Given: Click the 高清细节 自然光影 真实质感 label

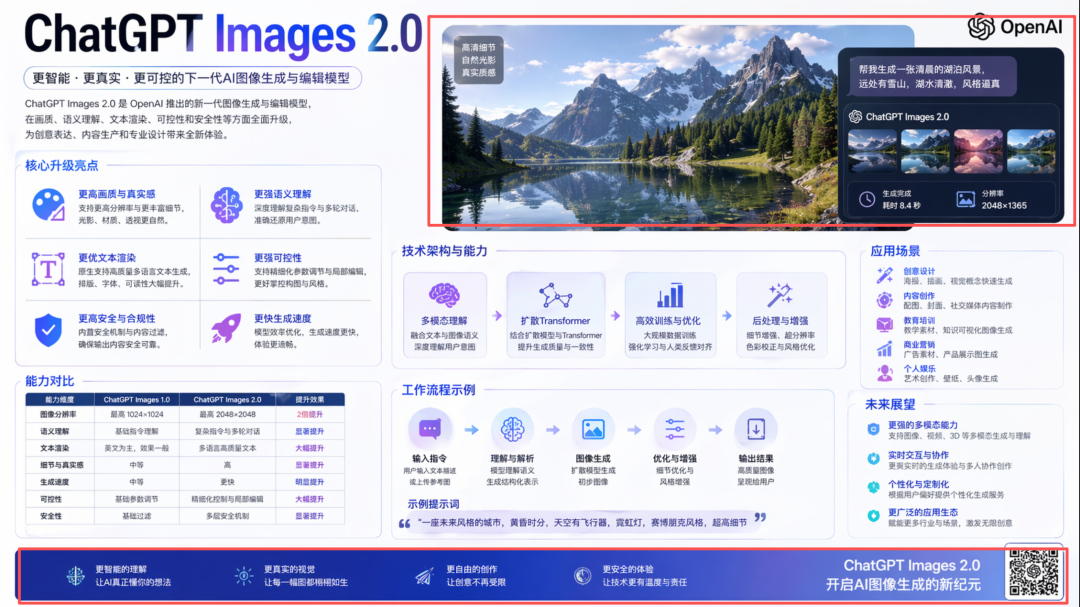Looking at the screenshot, I should tap(478, 60).
